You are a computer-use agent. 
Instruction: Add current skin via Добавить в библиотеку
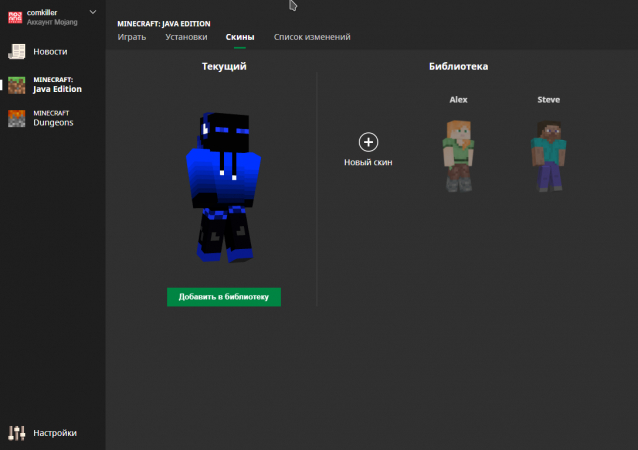[x=224, y=297]
